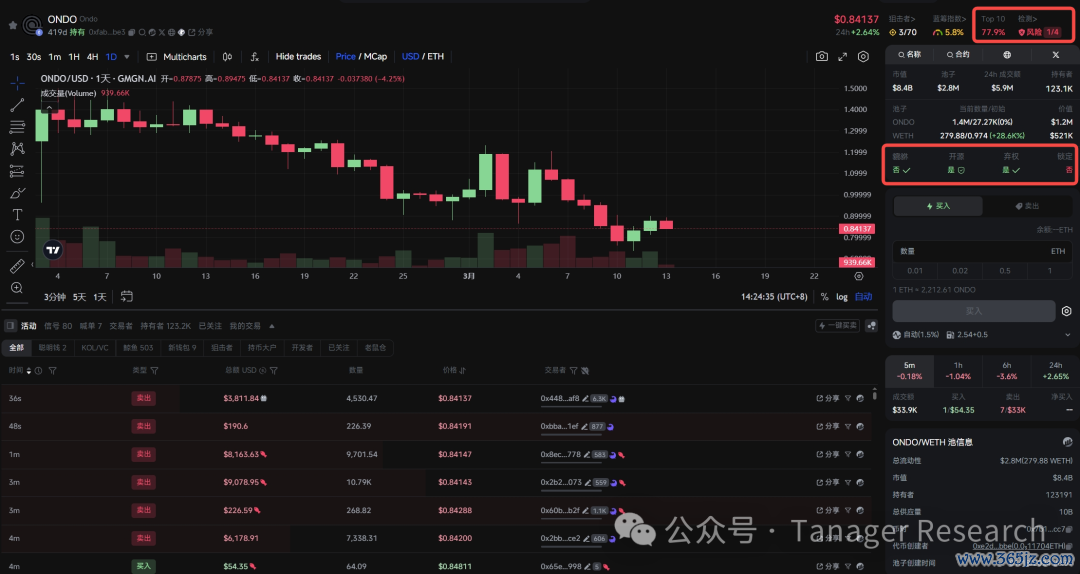Open the 类型 column filter
The width and height of the screenshot is (1080, 574).
coord(154,371)
